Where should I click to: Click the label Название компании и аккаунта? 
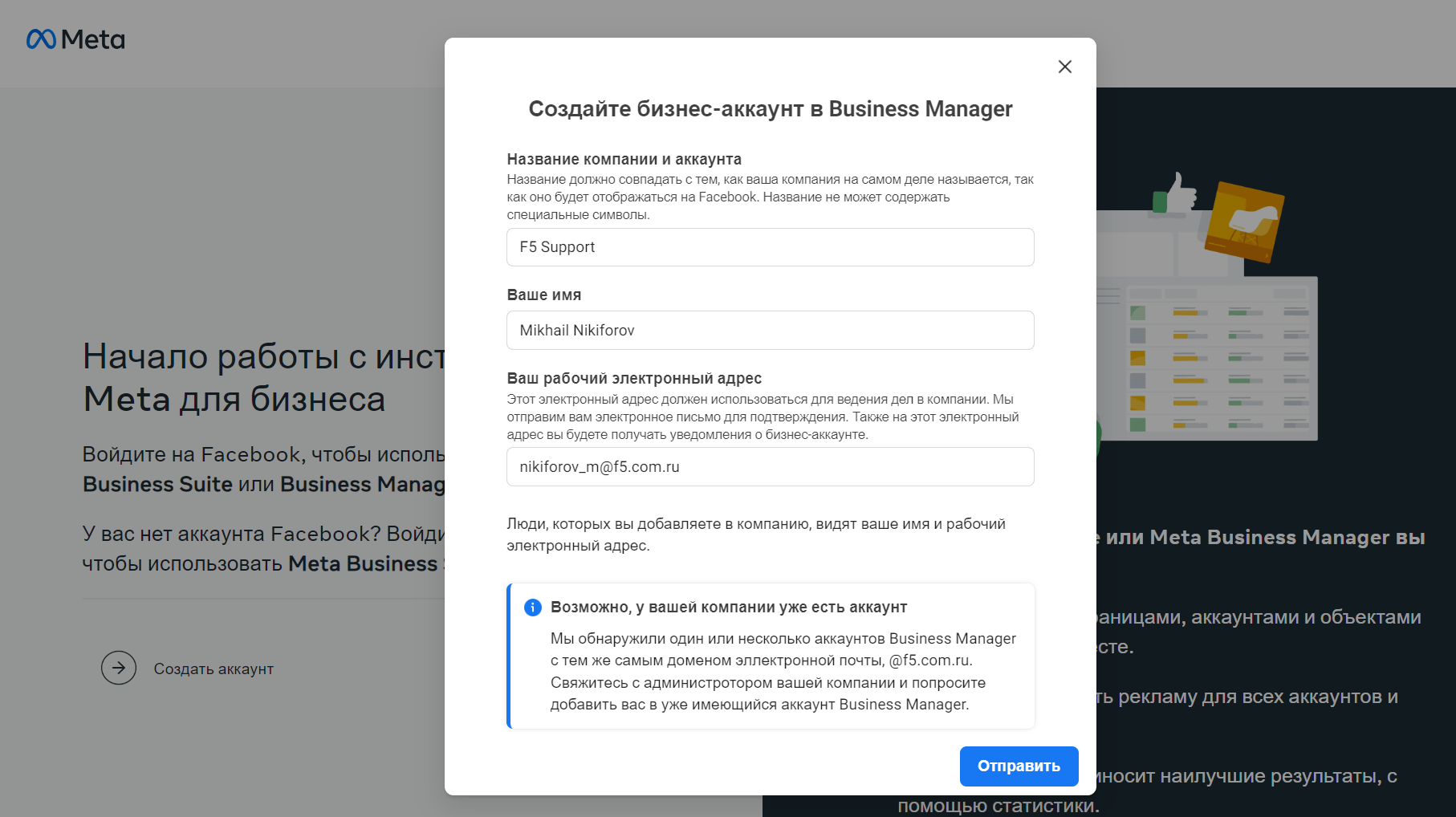point(624,159)
